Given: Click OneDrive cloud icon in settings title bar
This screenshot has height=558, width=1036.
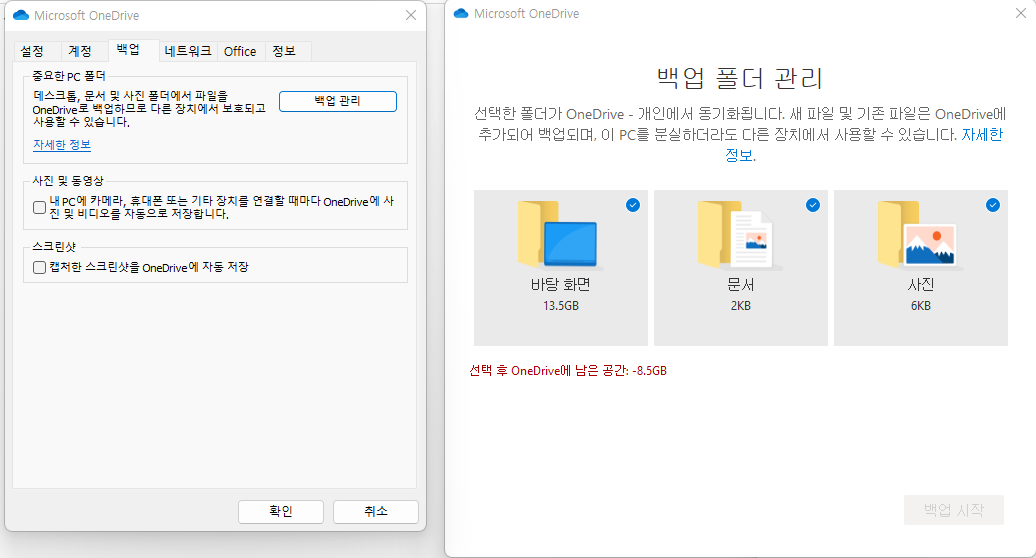Looking at the screenshot, I should pos(21,15).
